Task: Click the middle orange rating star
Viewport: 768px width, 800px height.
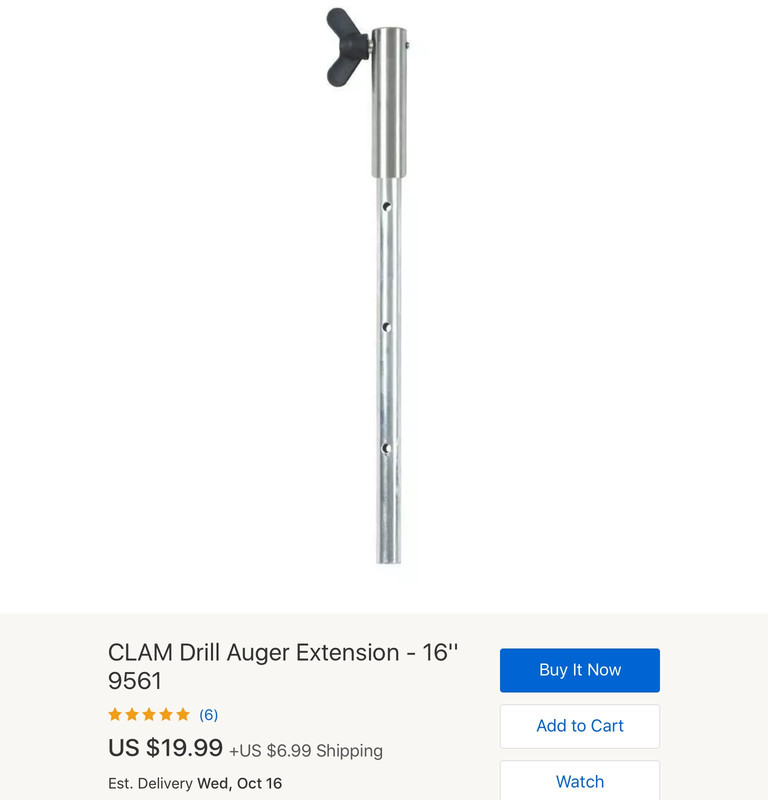Action: click(149, 714)
